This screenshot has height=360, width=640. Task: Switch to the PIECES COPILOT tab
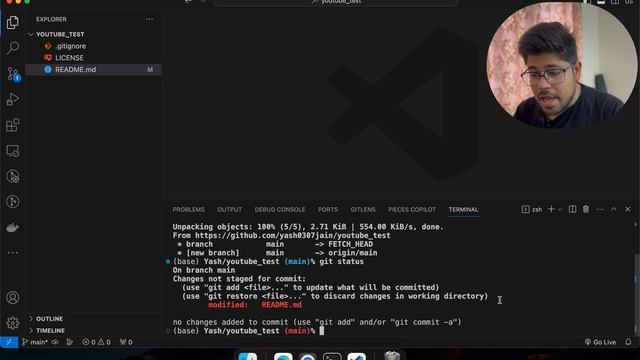point(412,209)
